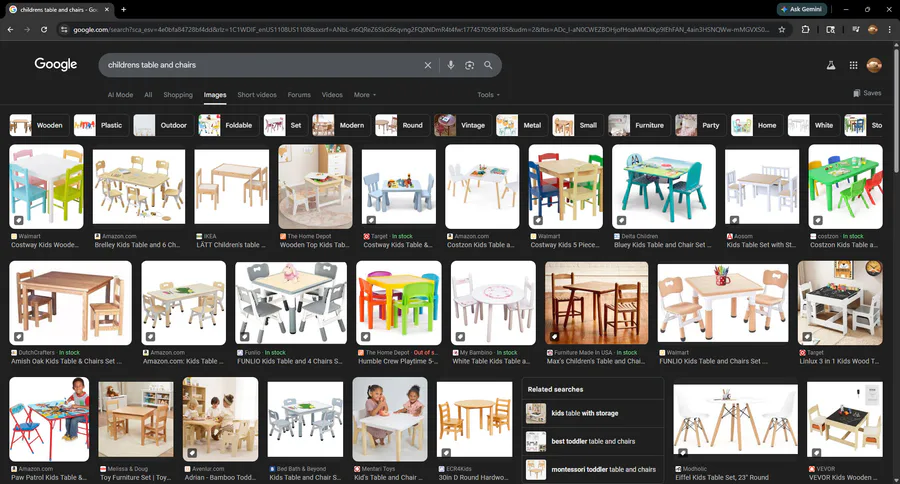Switch to the Shopping tab
Image resolution: width=900 pixels, height=484 pixels.
coord(178,95)
